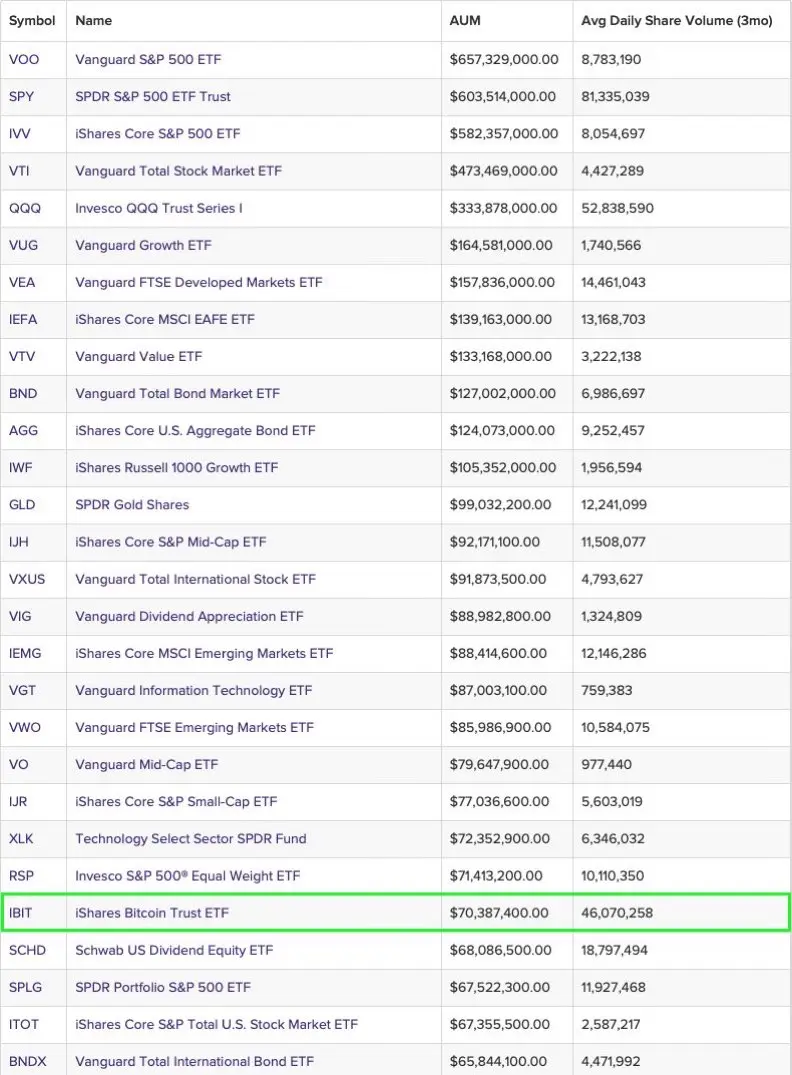Click the VXUS ticker symbol
The width and height of the screenshot is (792, 1075).
(x=27, y=579)
